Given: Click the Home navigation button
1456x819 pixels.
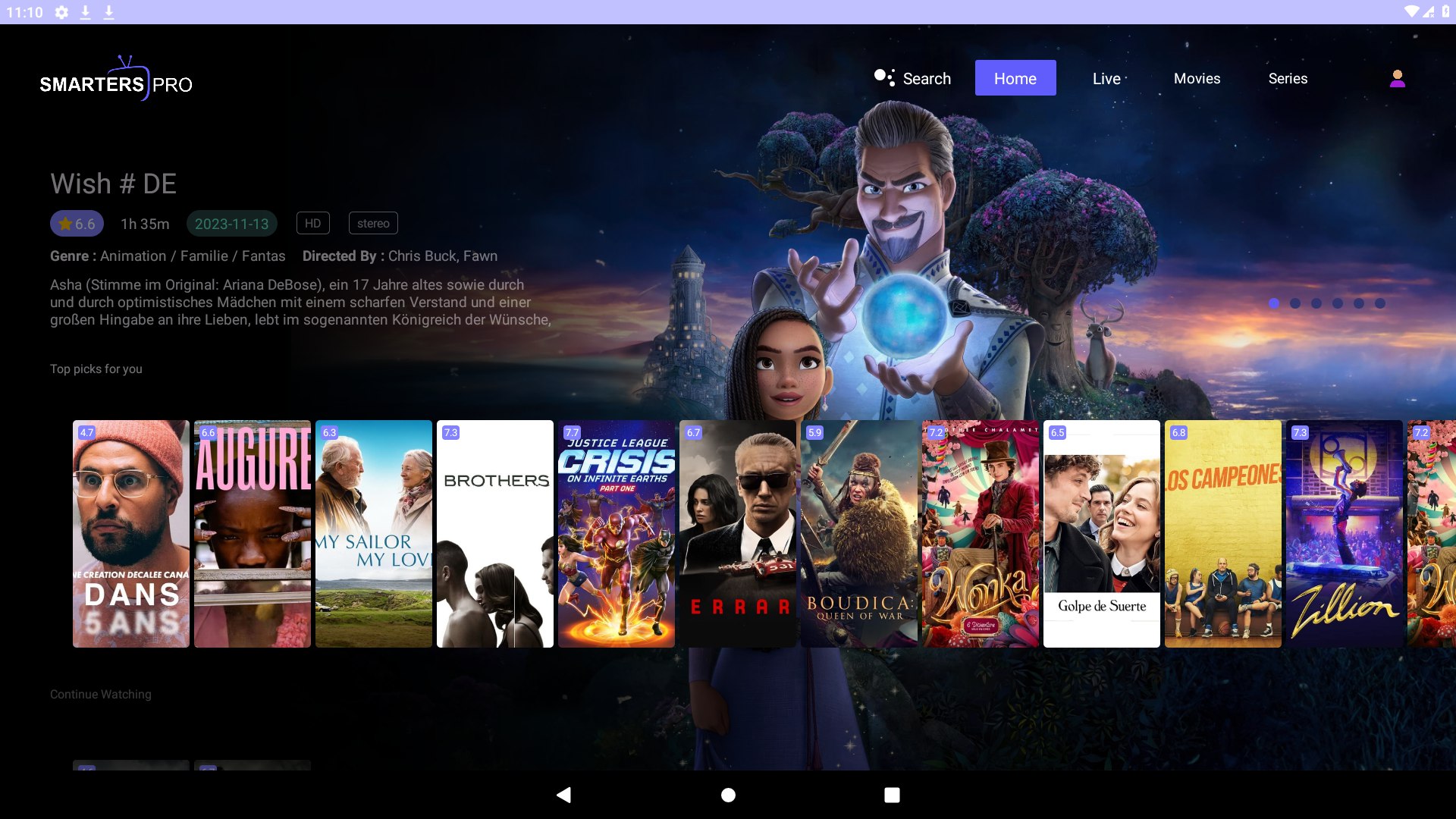Looking at the screenshot, I should [1015, 77].
